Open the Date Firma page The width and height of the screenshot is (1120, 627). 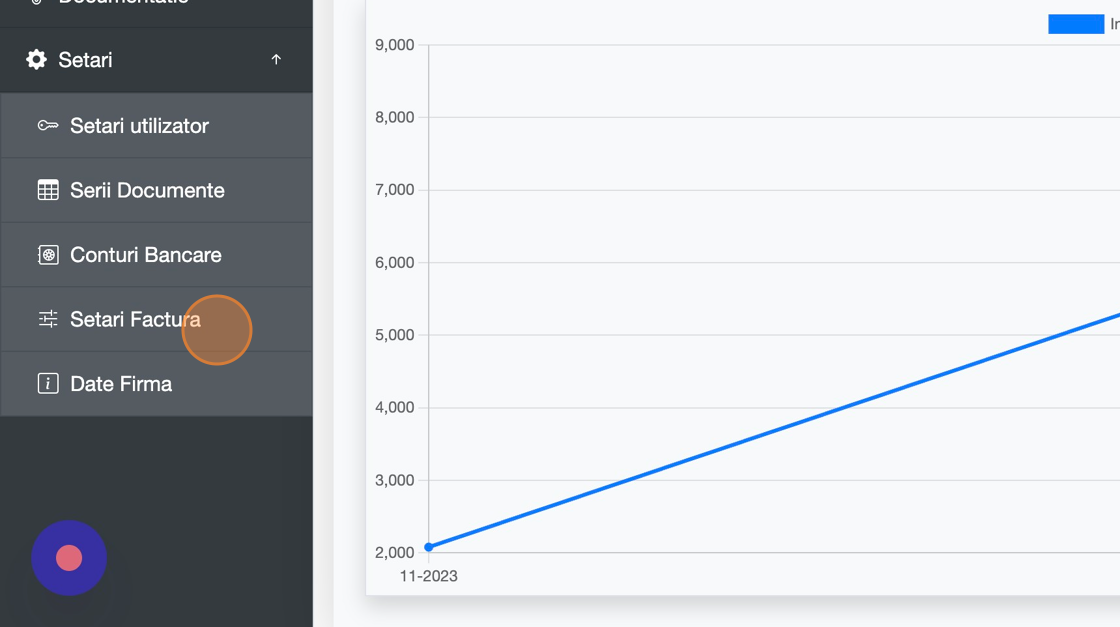(x=121, y=384)
